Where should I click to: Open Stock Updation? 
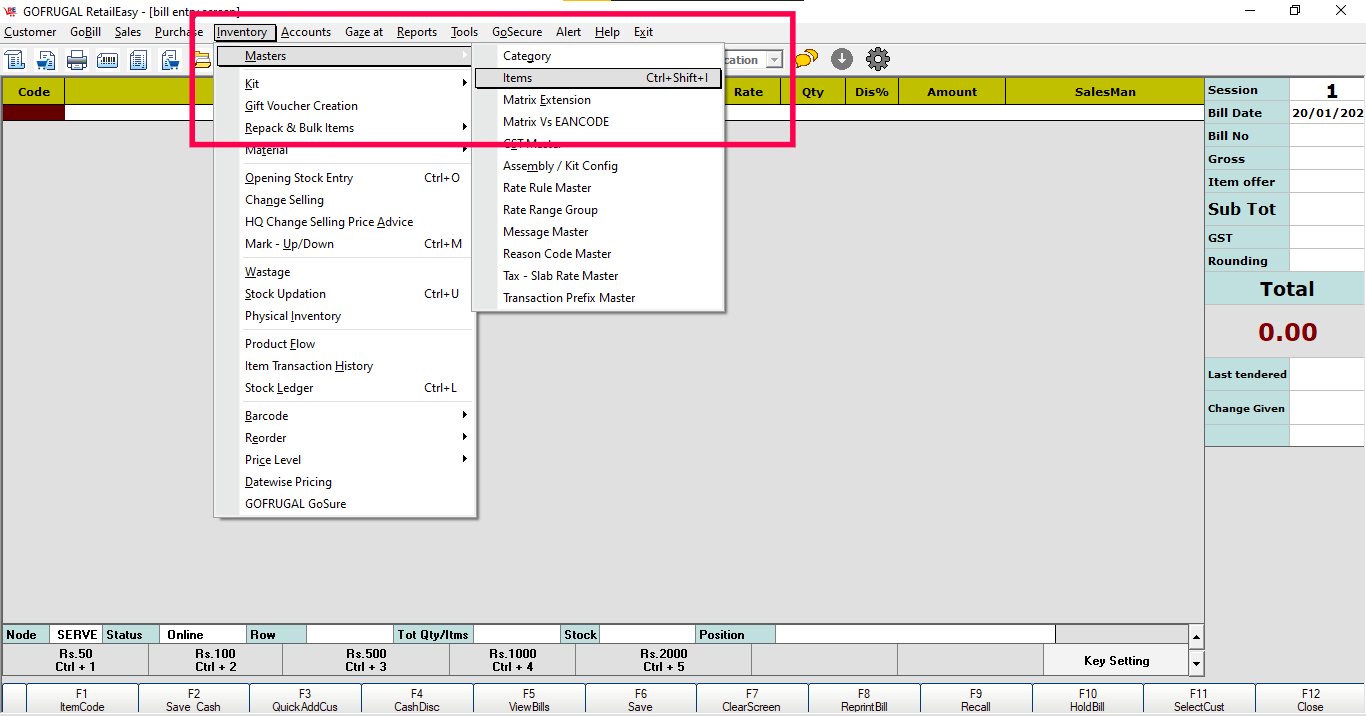(345, 294)
